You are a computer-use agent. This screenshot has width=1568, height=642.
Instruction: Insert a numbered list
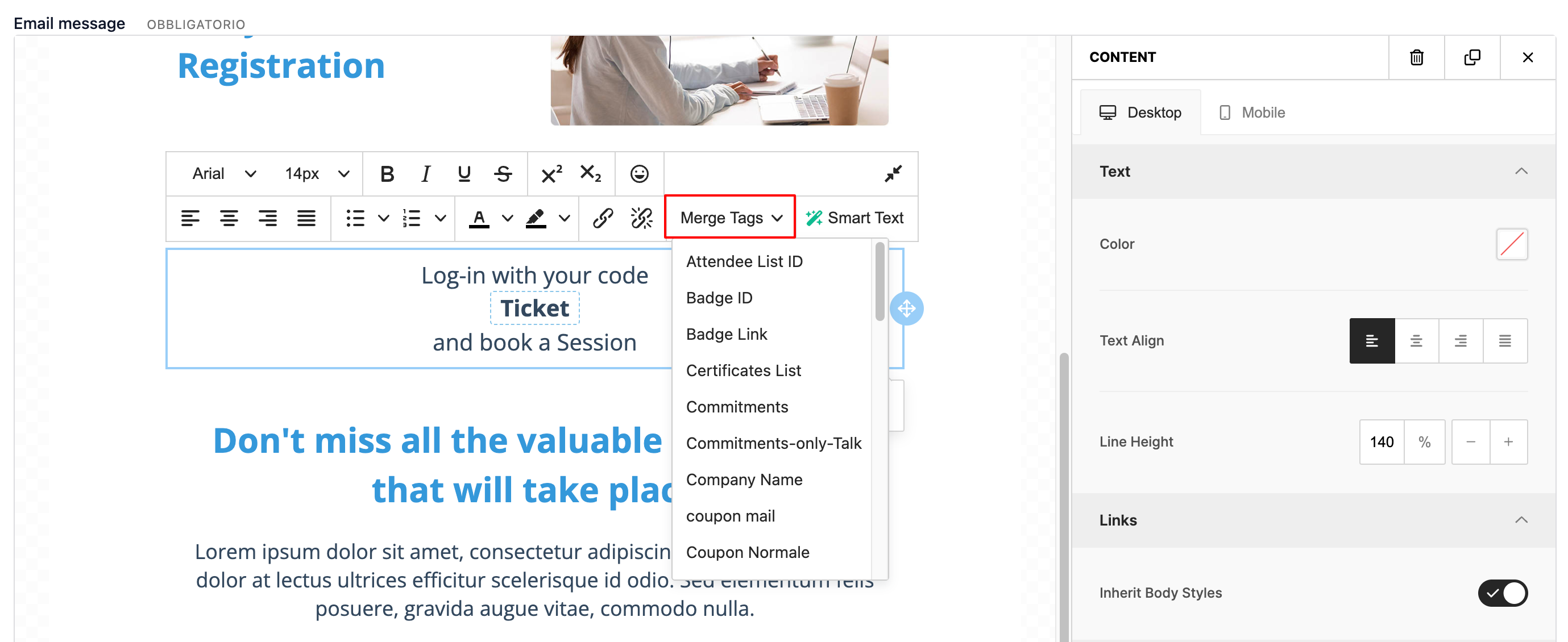412,218
